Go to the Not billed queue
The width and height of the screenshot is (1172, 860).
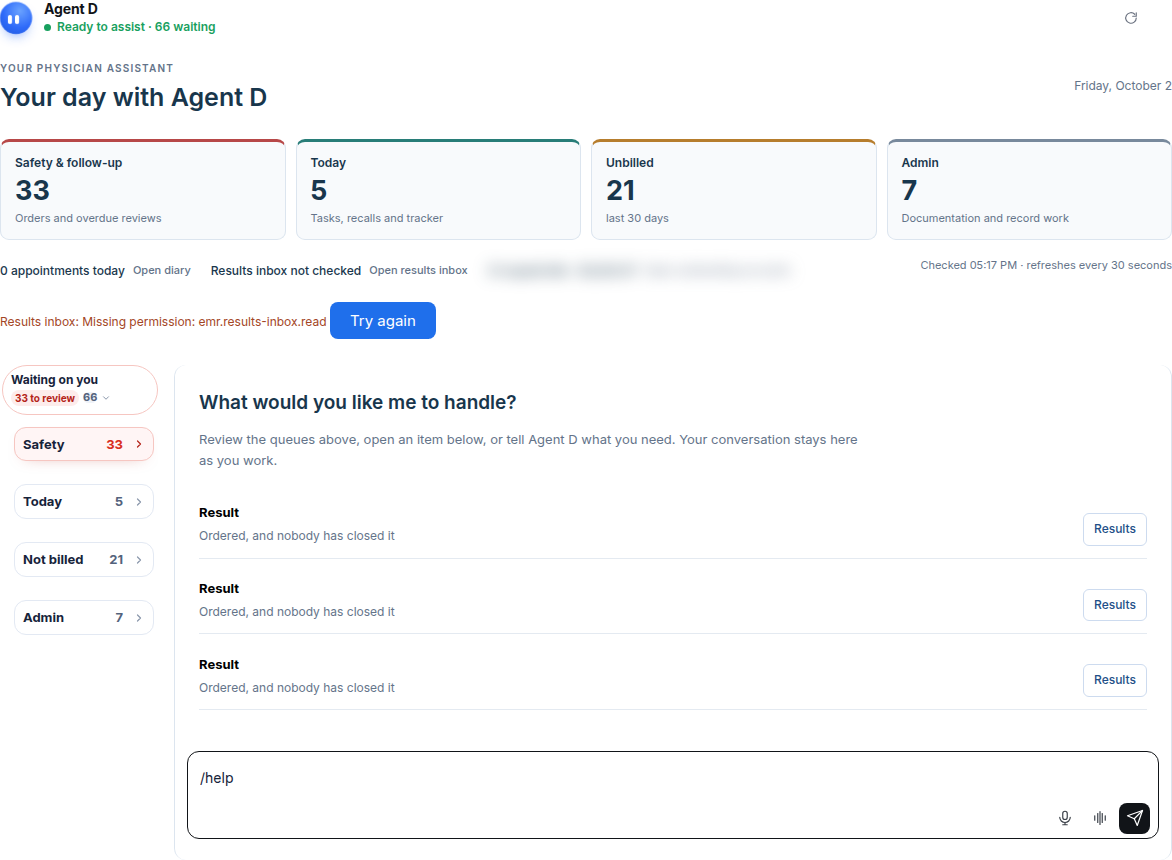[84, 560]
